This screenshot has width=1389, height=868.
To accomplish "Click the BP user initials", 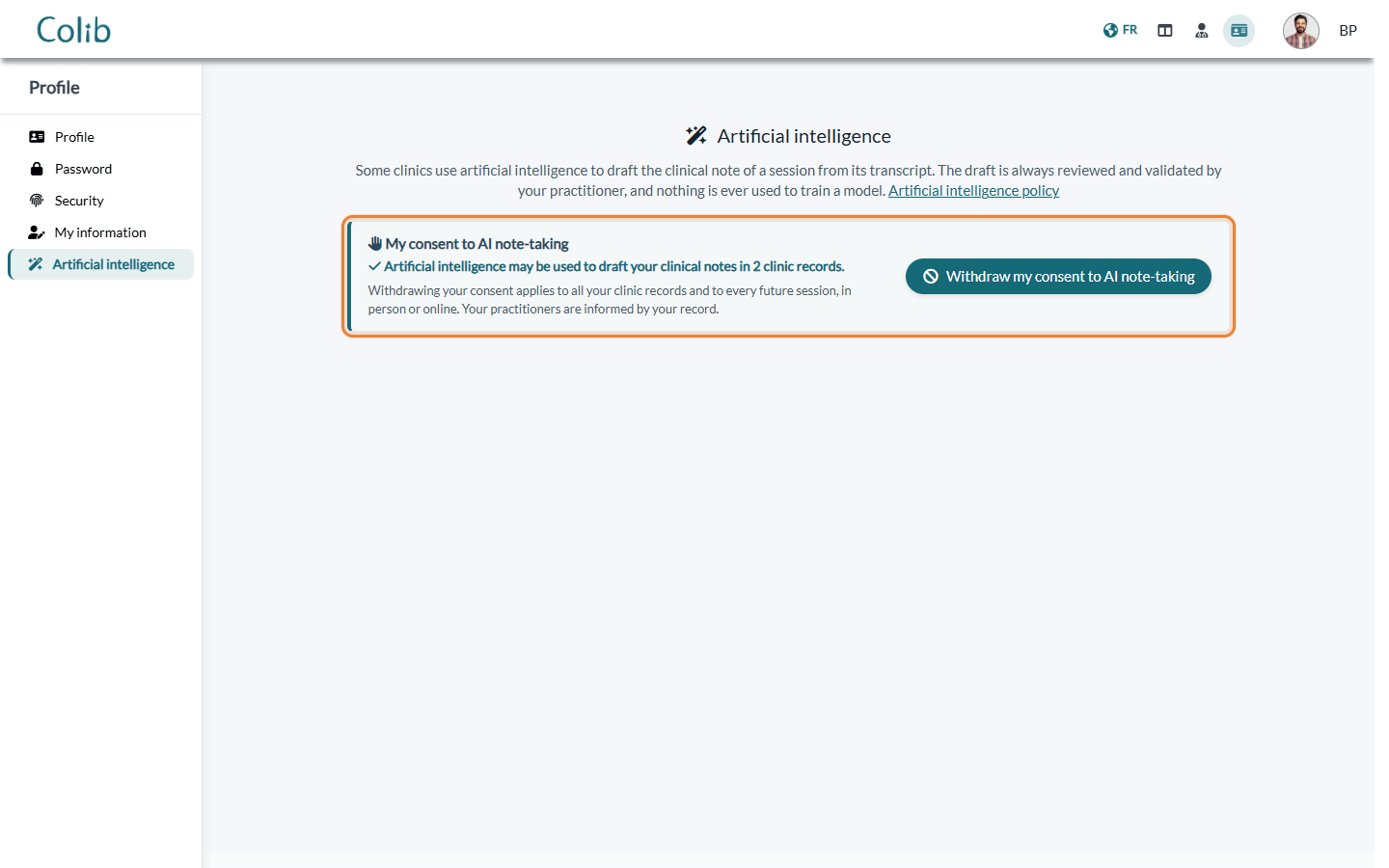I will pos(1348,31).
